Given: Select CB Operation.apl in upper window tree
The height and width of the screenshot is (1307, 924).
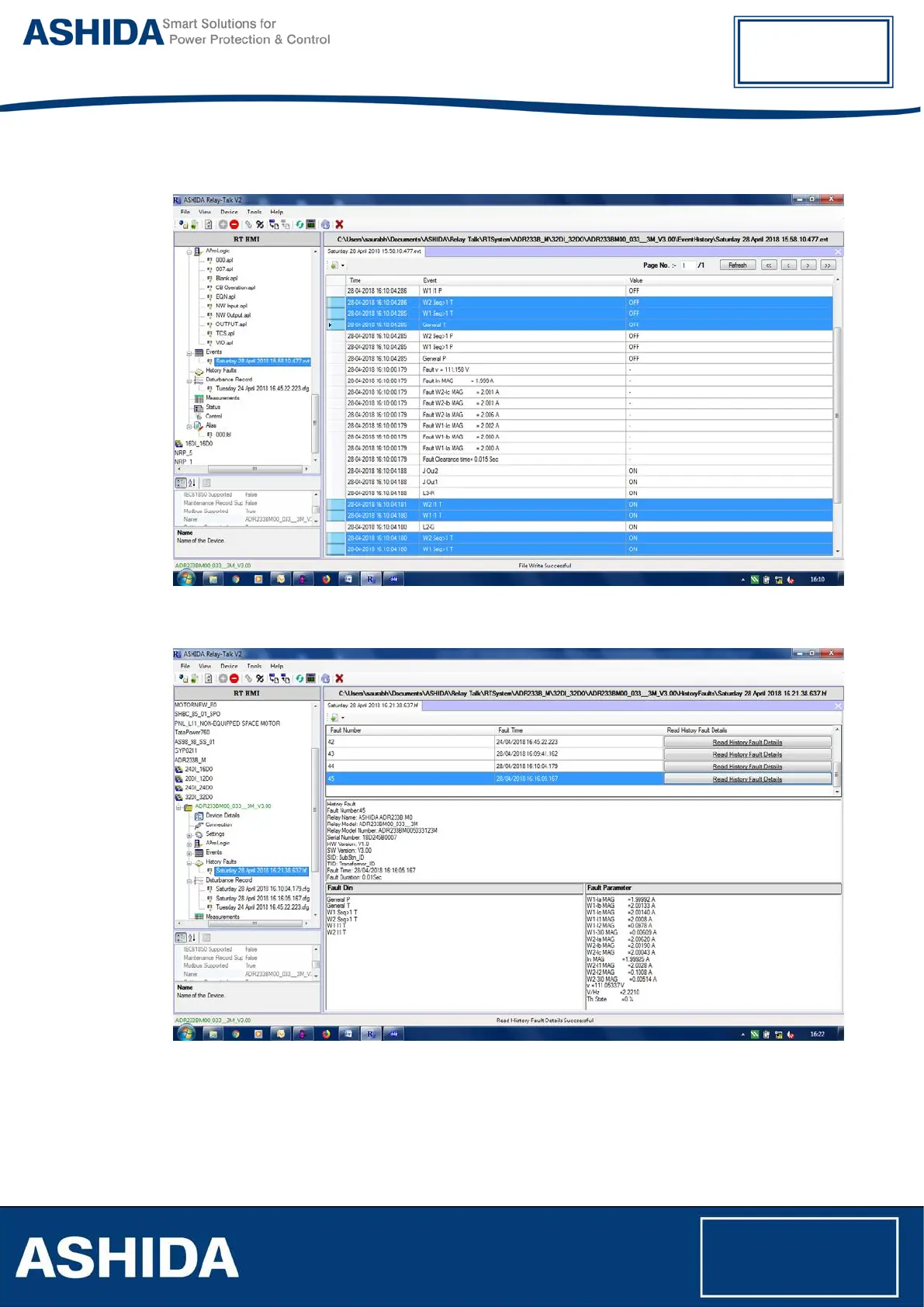Looking at the screenshot, I should click(x=235, y=287).
